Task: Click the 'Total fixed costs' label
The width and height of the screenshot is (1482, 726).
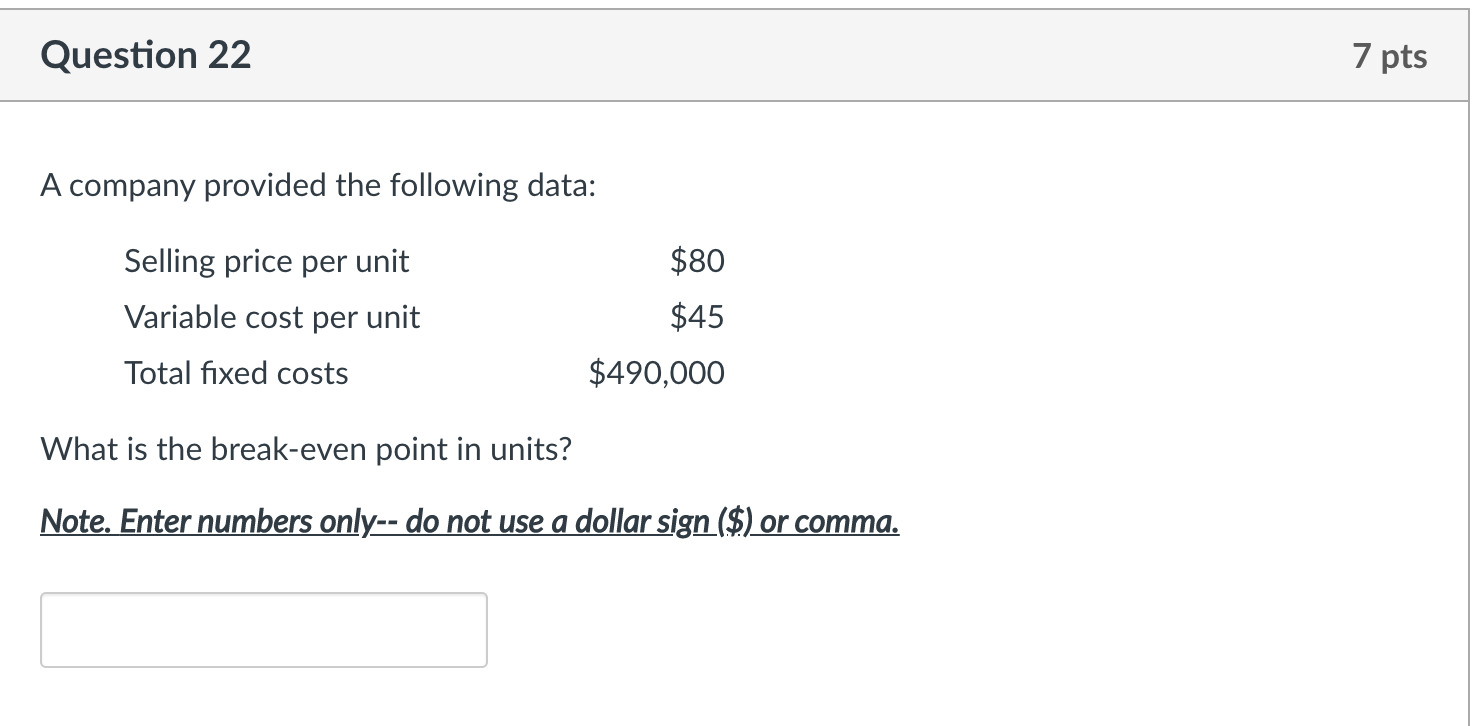Action: 236,374
